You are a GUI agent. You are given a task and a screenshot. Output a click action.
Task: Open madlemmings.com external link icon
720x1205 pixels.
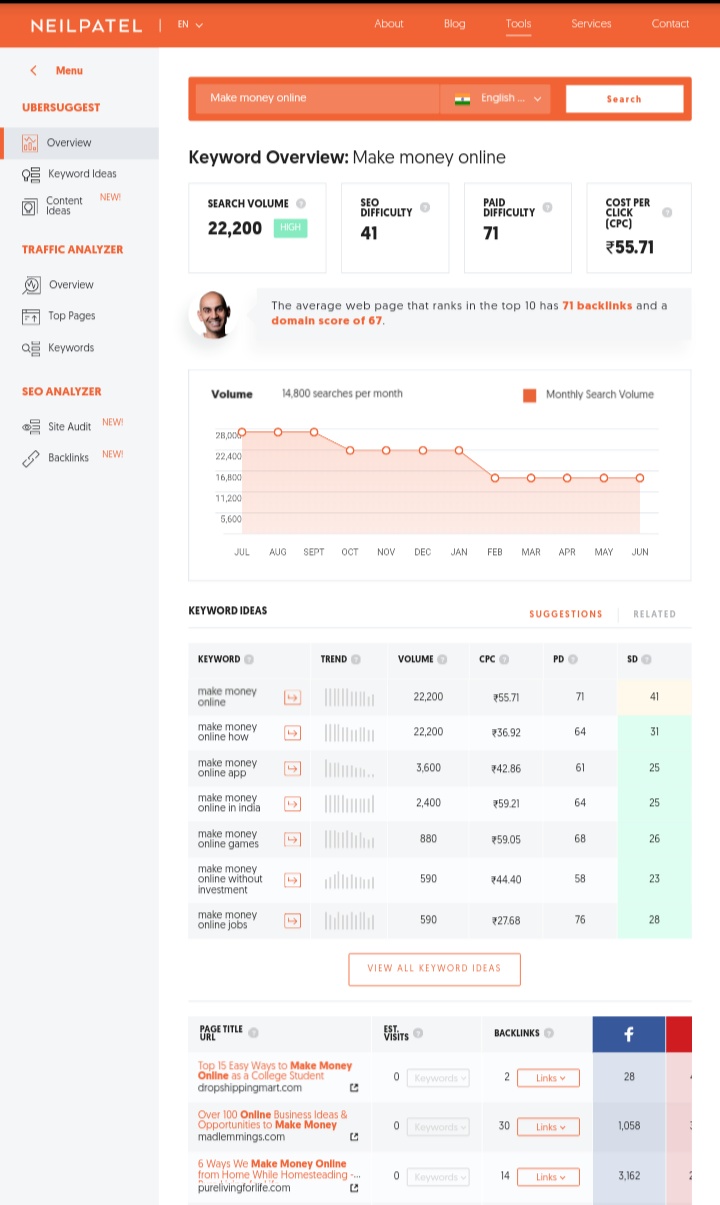click(x=354, y=1137)
